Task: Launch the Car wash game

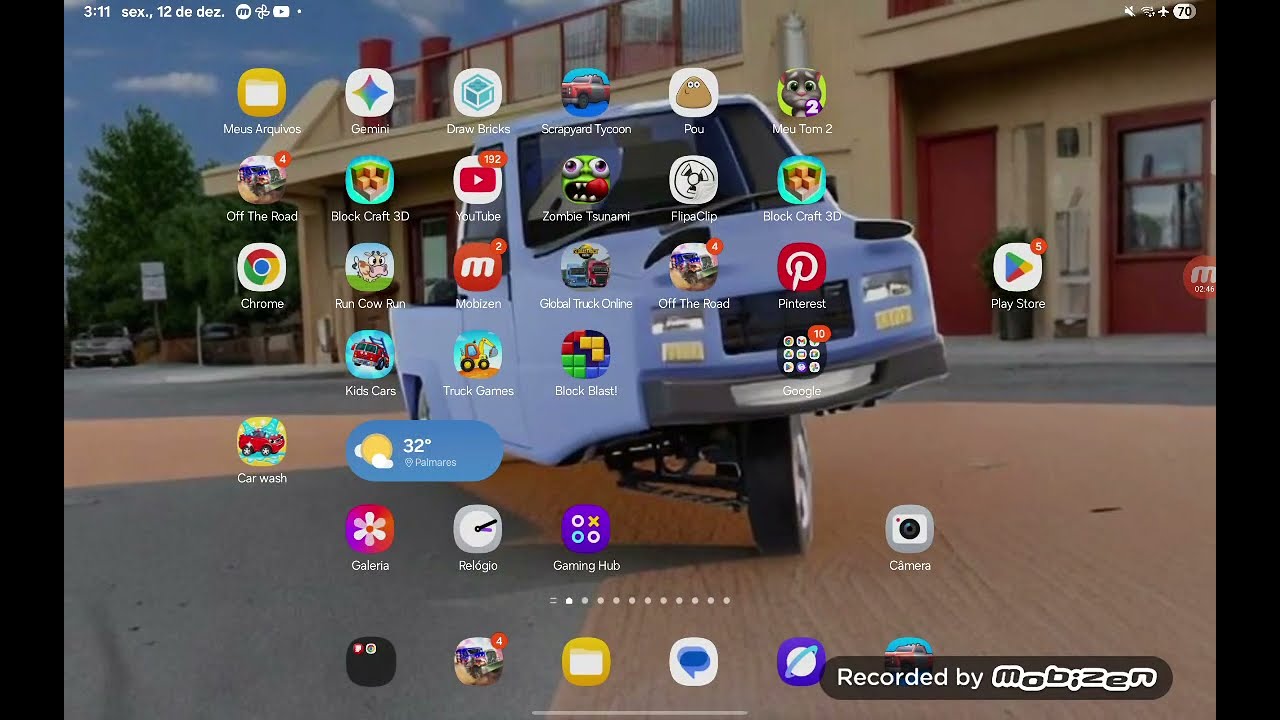Action: pos(262,441)
